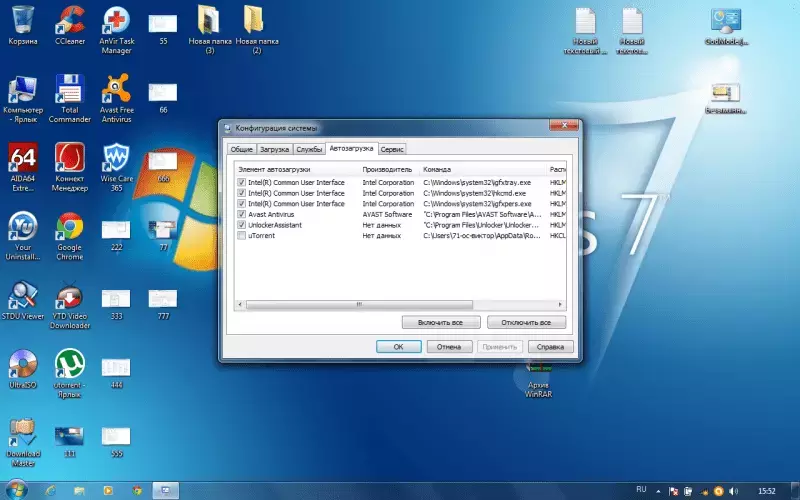800x500 pixels.
Task: Select the desktop file named 333
Action: [116, 304]
